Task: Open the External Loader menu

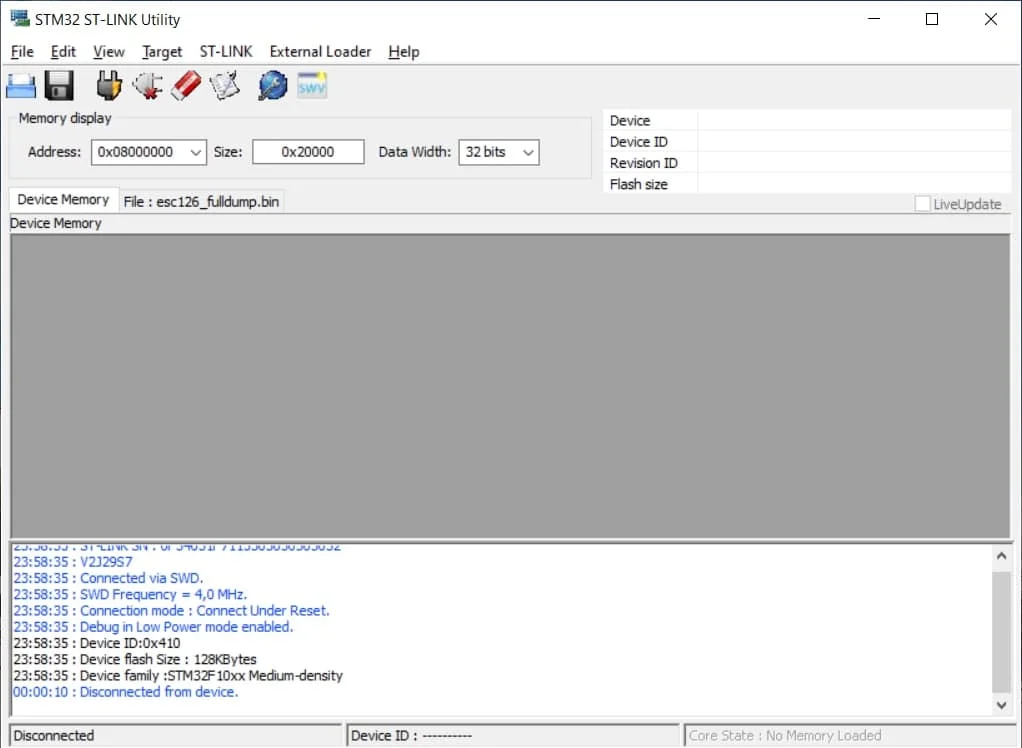Action: [320, 52]
